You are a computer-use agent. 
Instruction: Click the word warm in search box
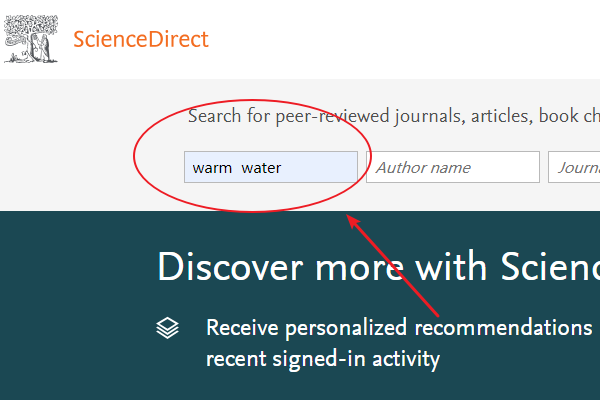click(212, 168)
